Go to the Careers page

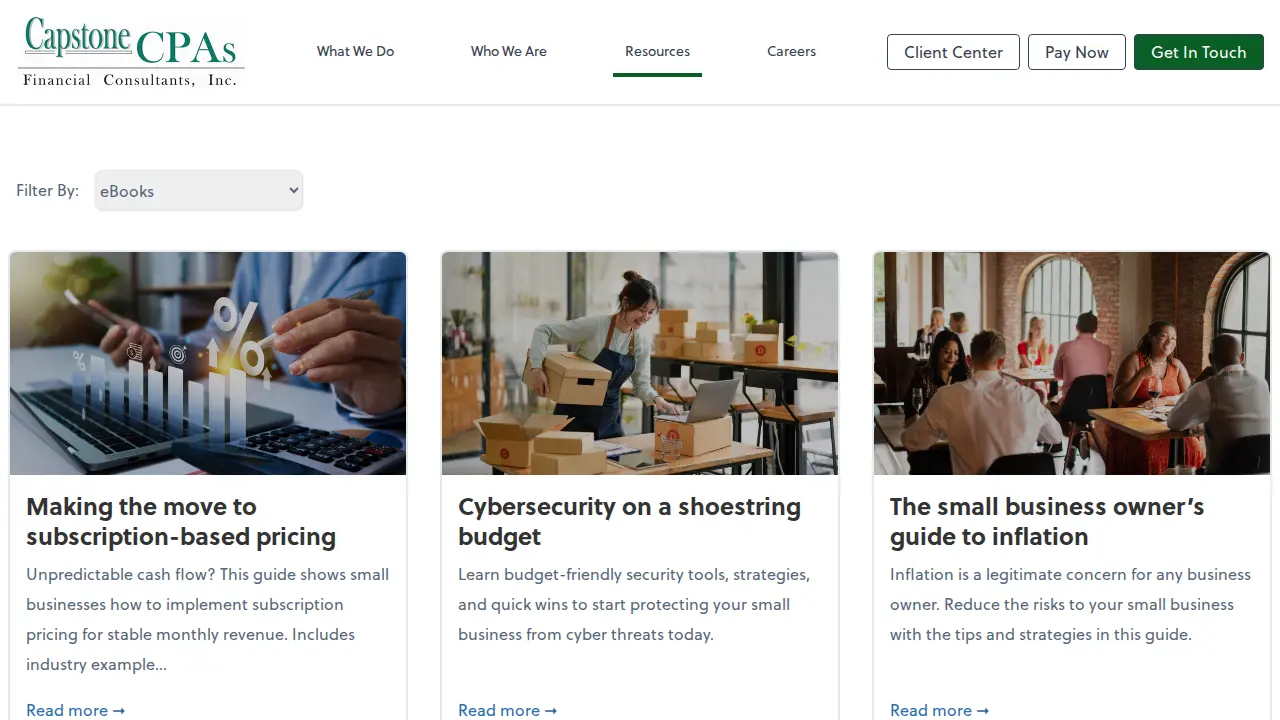coord(791,51)
